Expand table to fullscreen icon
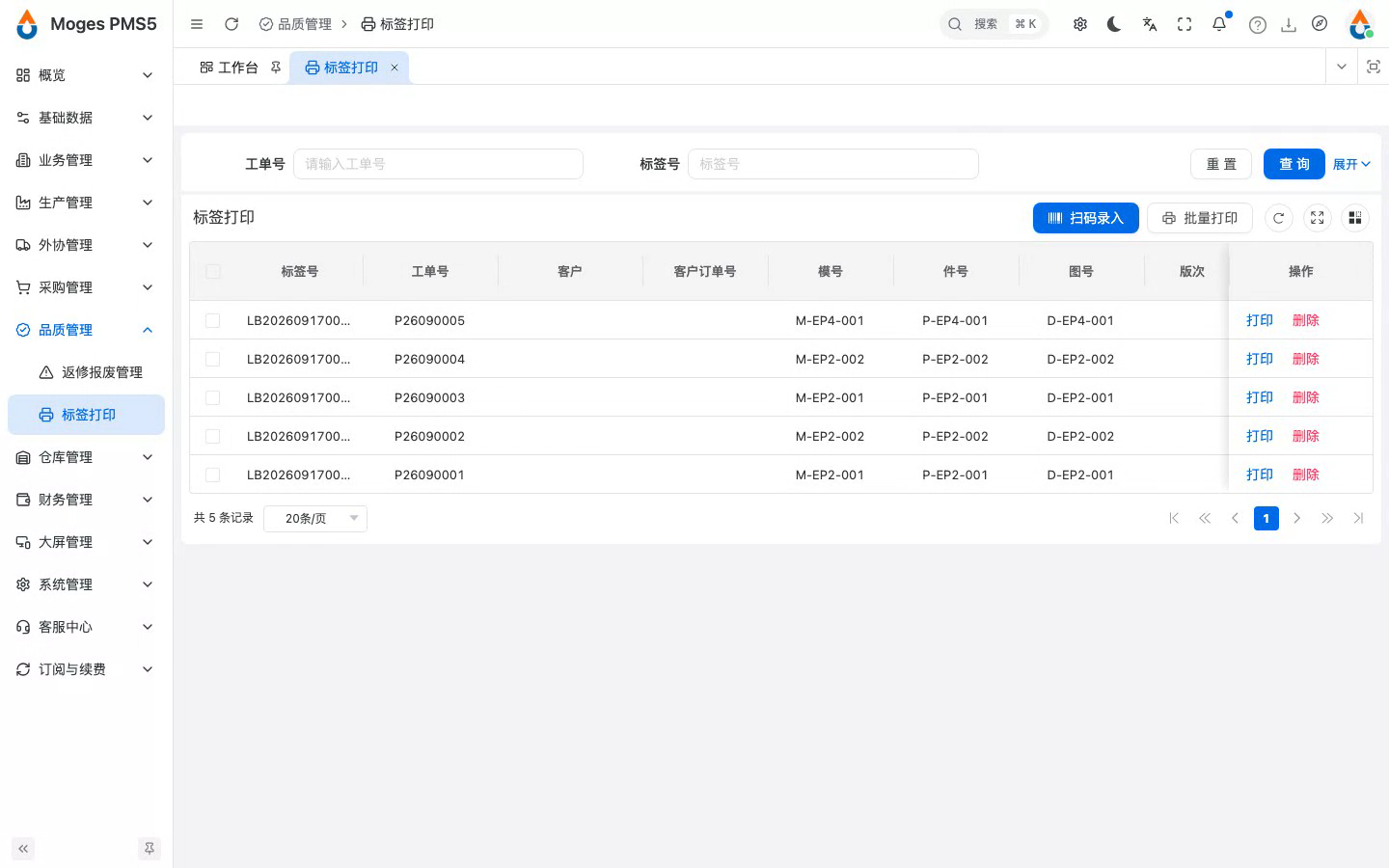This screenshot has width=1389, height=868. tap(1317, 218)
